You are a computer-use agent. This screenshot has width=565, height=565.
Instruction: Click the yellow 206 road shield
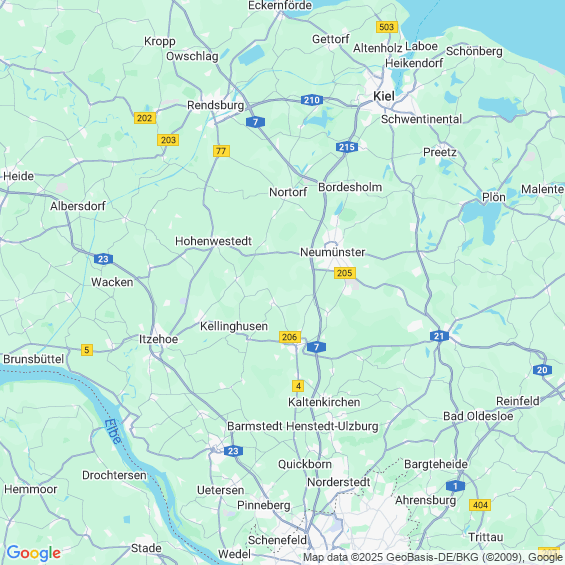pyautogui.click(x=290, y=337)
